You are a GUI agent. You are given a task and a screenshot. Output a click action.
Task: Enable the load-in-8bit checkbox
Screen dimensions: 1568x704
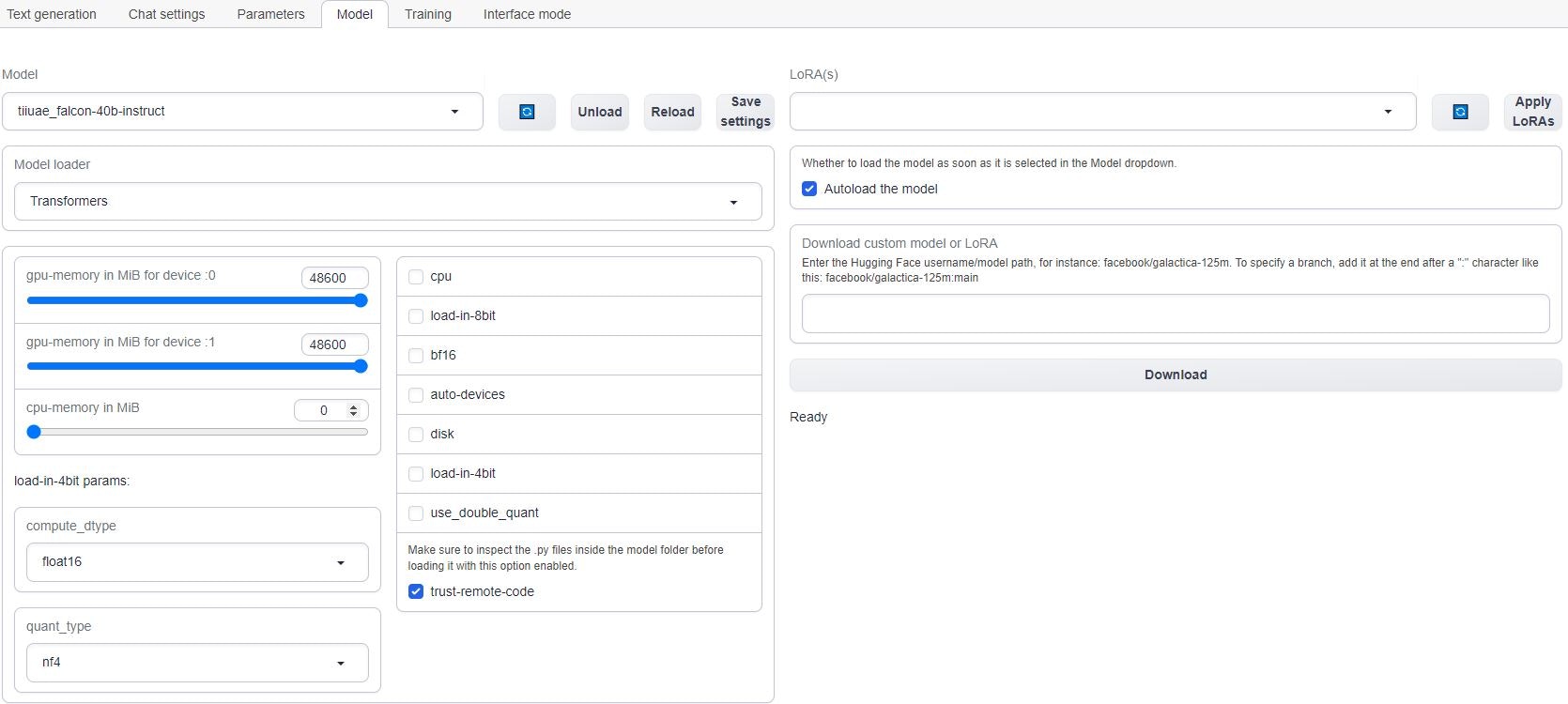pos(416,316)
